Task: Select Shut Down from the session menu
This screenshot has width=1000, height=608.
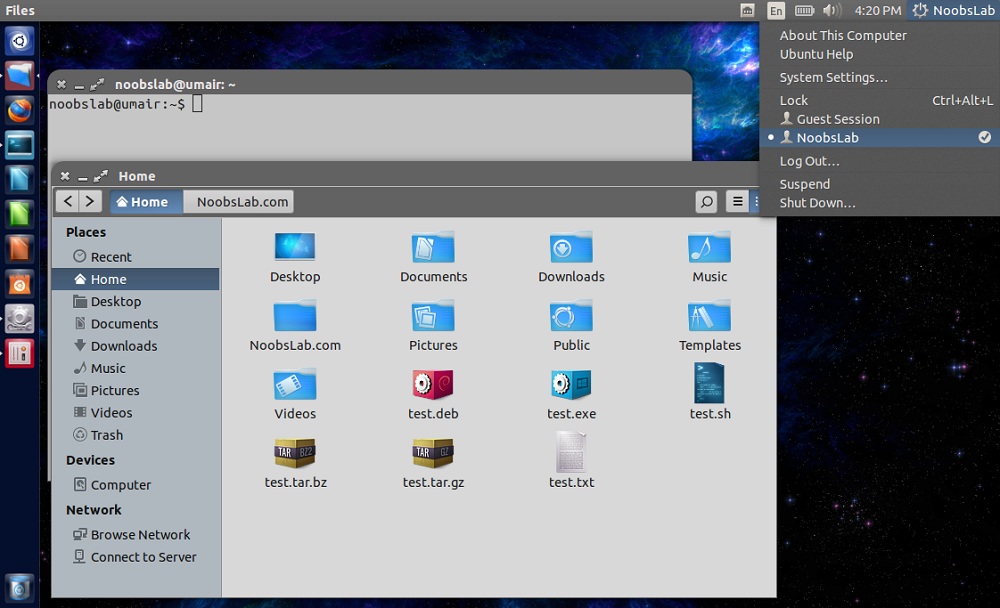Action: tap(817, 203)
